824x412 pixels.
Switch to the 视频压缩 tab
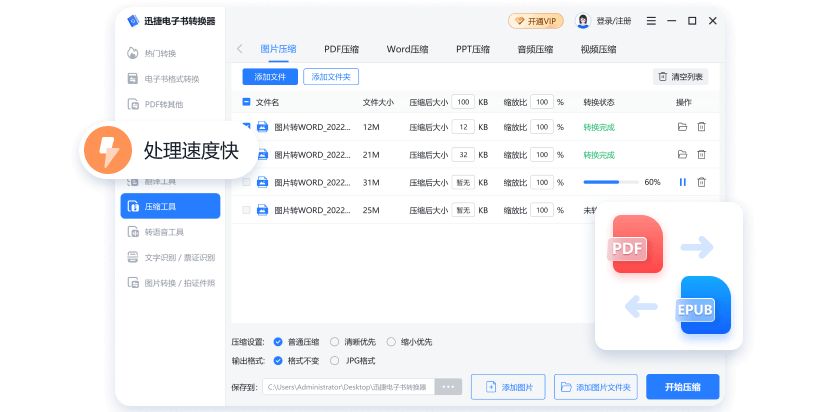[597, 48]
